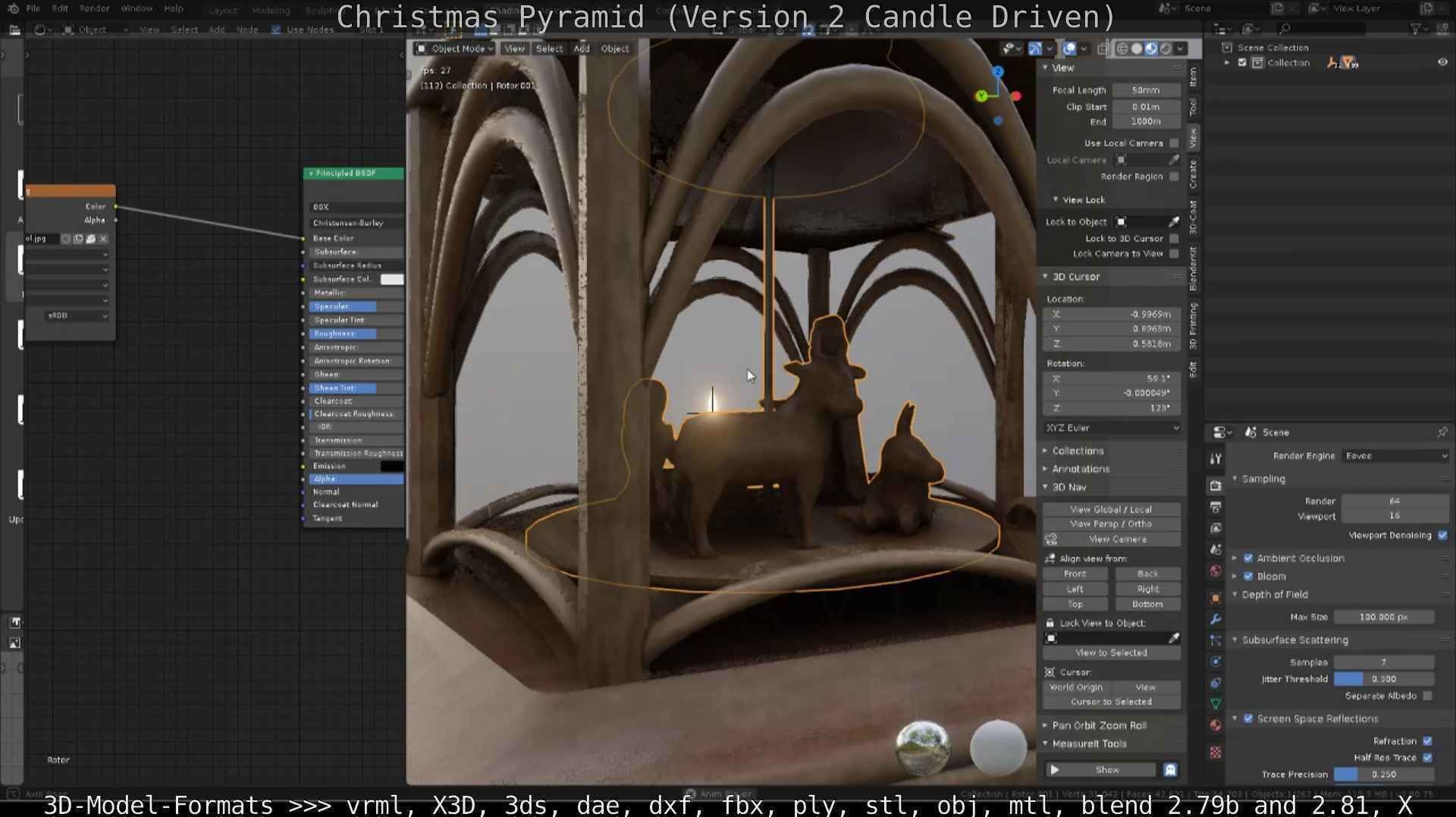Open the Tool properties tab icon
The width and height of the screenshot is (1456, 817).
point(1216,459)
